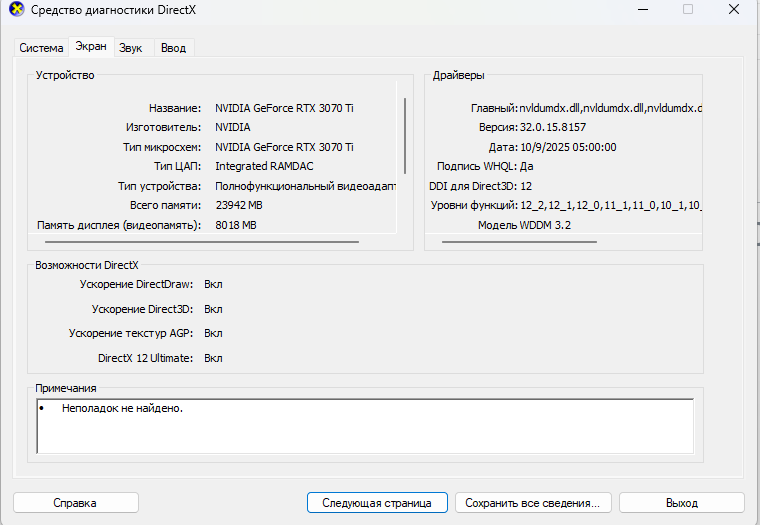760x525 pixels.
Task: Click horizontal scrollbar in Устройство panel
Action: (202, 241)
